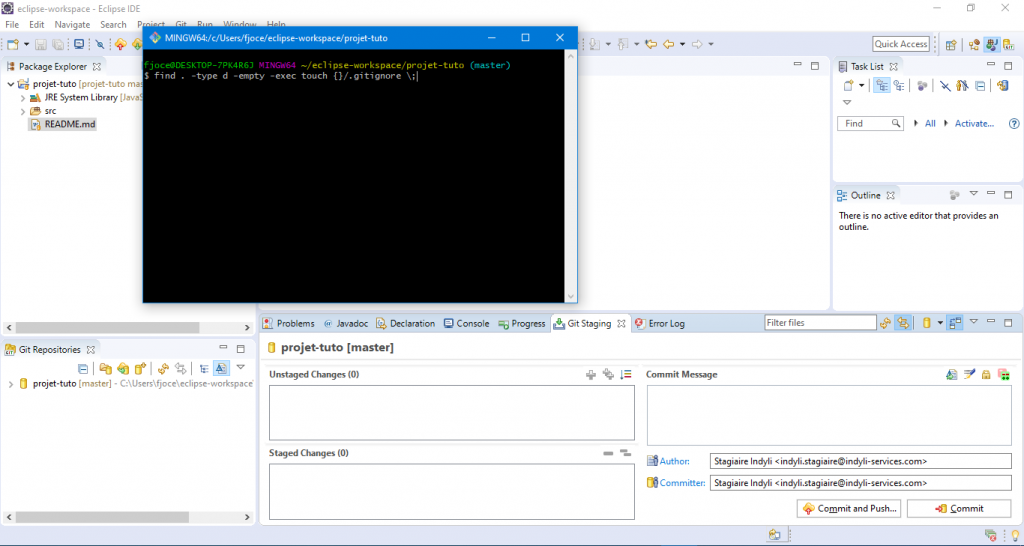The image size is (1024, 546).
Task: Click Clone a Git repository icon
Action: pyautogui.click(x=122, y=368)
